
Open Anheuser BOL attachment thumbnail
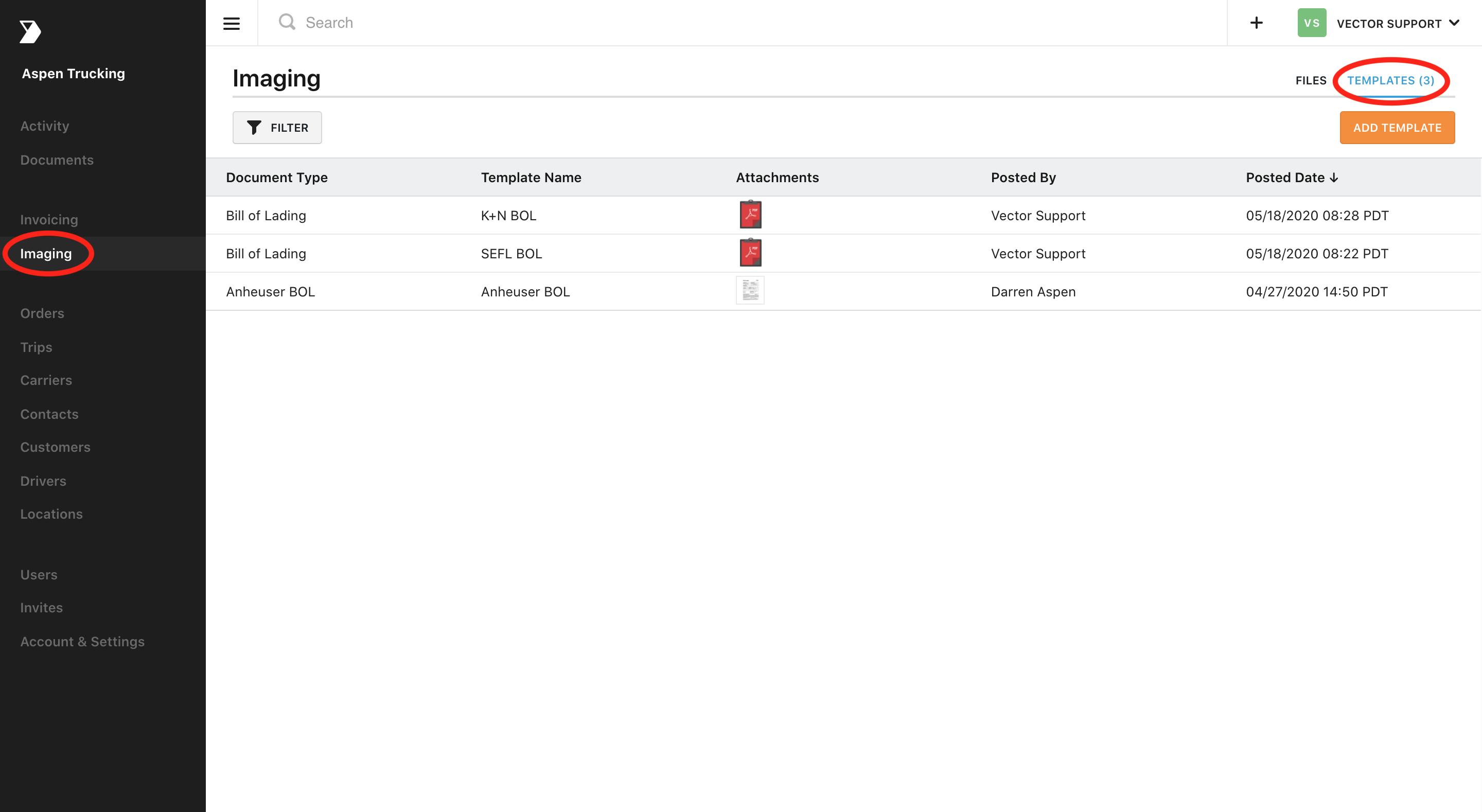pos(750,291)
